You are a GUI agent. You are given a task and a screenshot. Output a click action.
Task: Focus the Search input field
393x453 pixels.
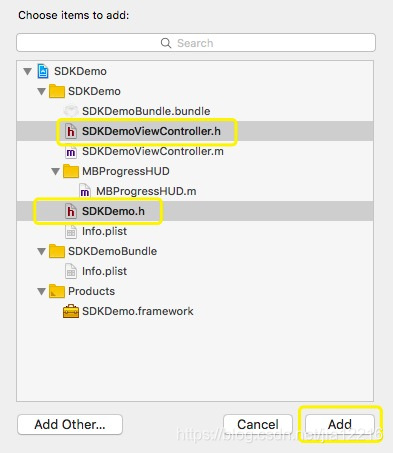196,43
